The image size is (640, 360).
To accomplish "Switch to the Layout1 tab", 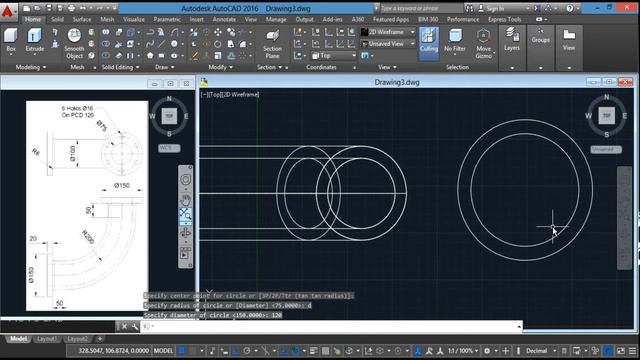I will click(x=47, y=339).
